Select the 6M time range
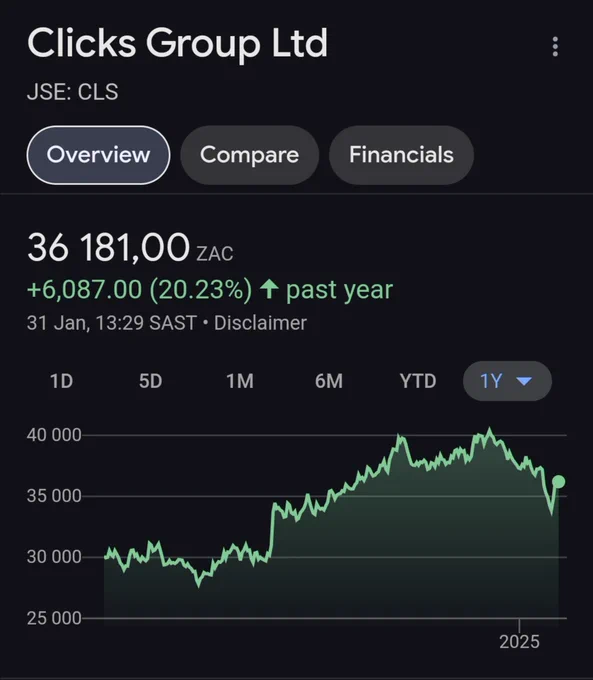593x680 pixels. coord(329,381)
